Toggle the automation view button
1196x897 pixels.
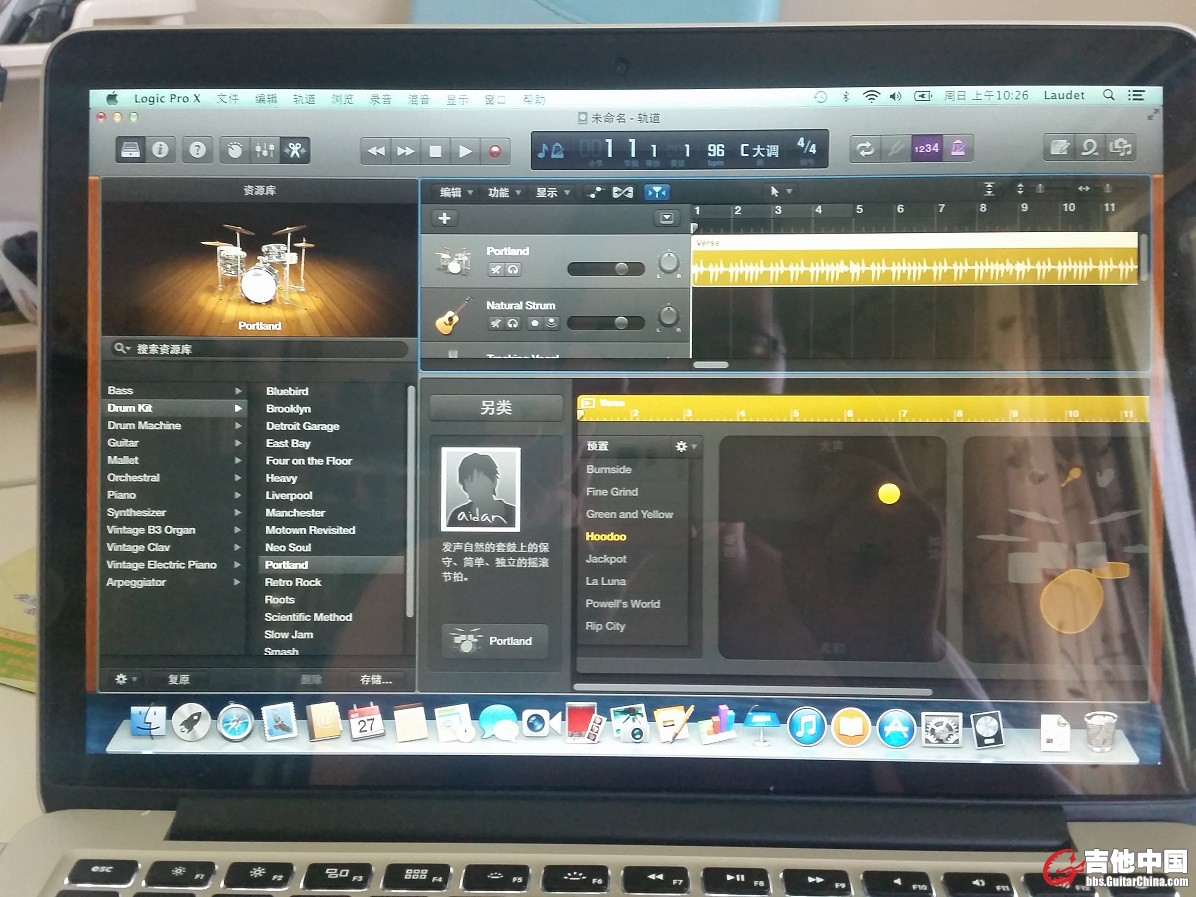click(x=595, y=192)
